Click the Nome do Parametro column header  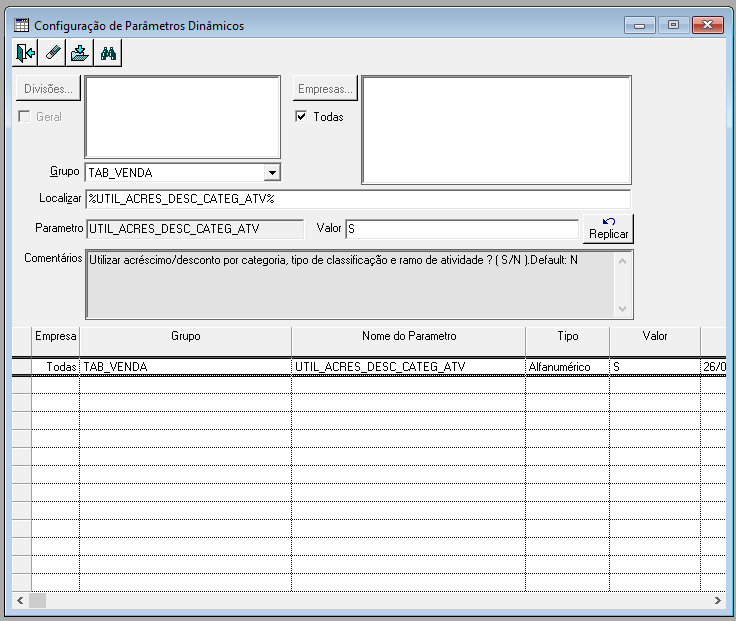click(408, 341)
